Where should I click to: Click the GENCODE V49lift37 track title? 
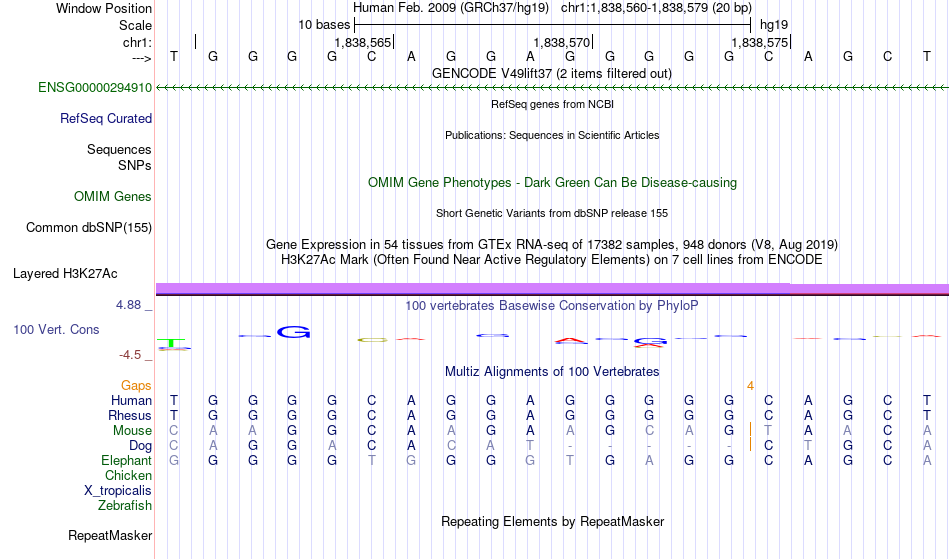click(552, 74)
